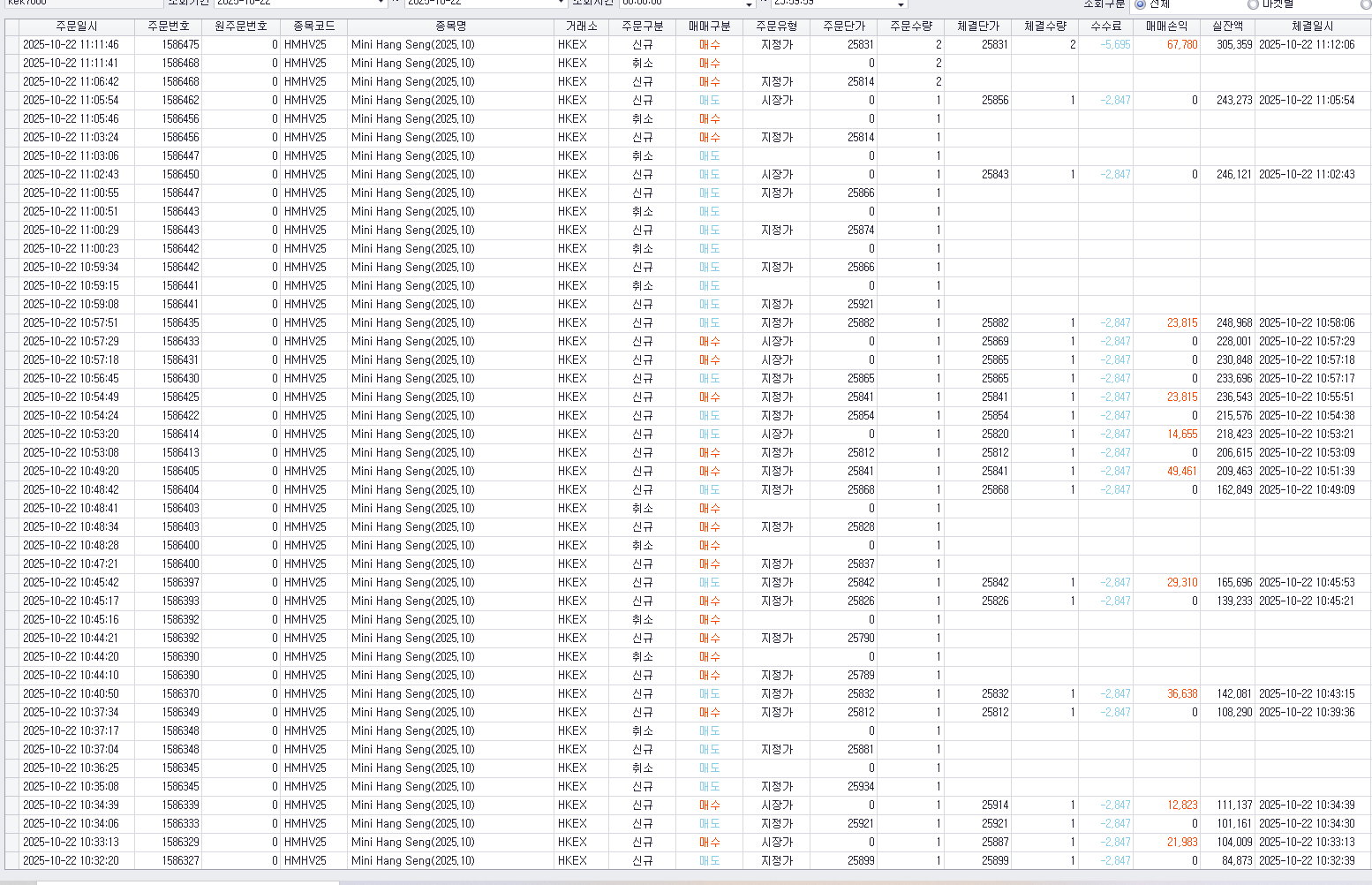Click the fee value -5,695
This screenshot has height=885, width=1372.
(x=1115, y=44)
